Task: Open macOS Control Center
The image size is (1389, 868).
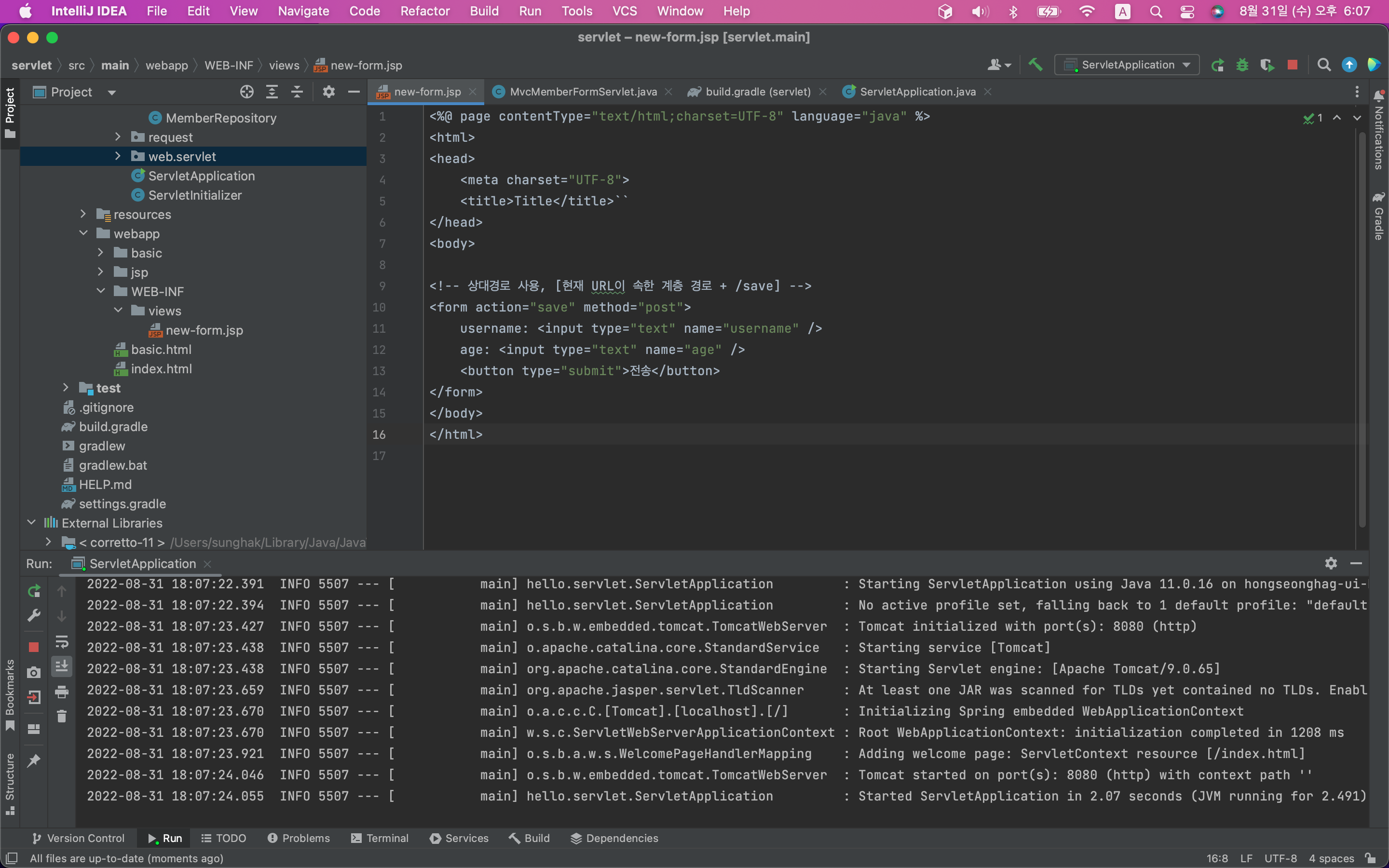Action: (1187, 12)
